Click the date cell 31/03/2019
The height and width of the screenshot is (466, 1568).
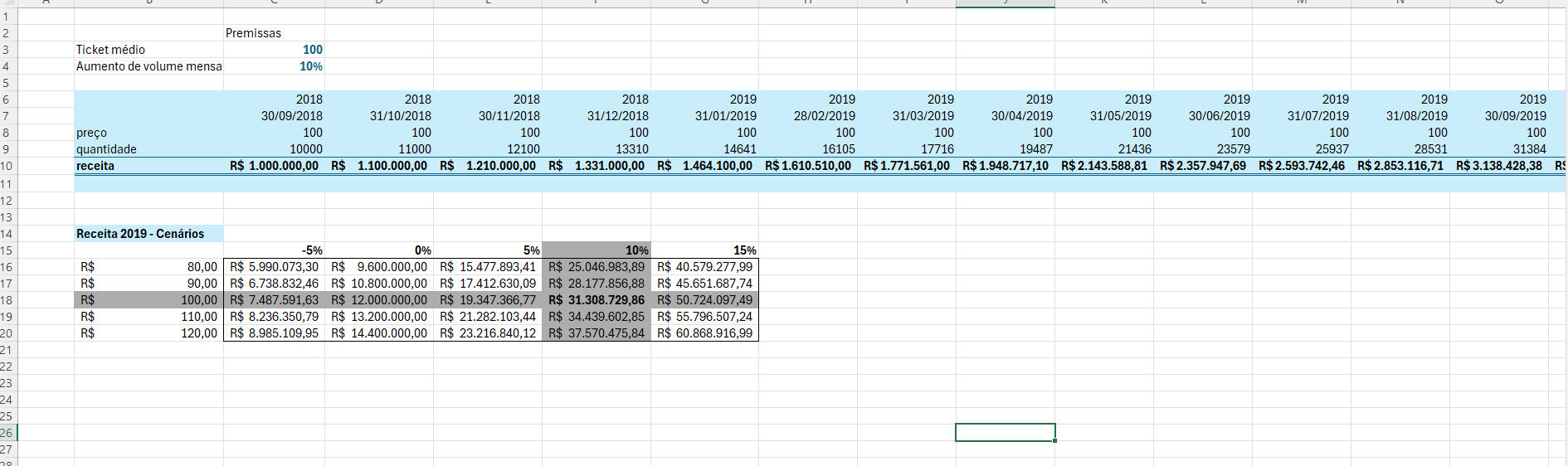pos(907,116)
